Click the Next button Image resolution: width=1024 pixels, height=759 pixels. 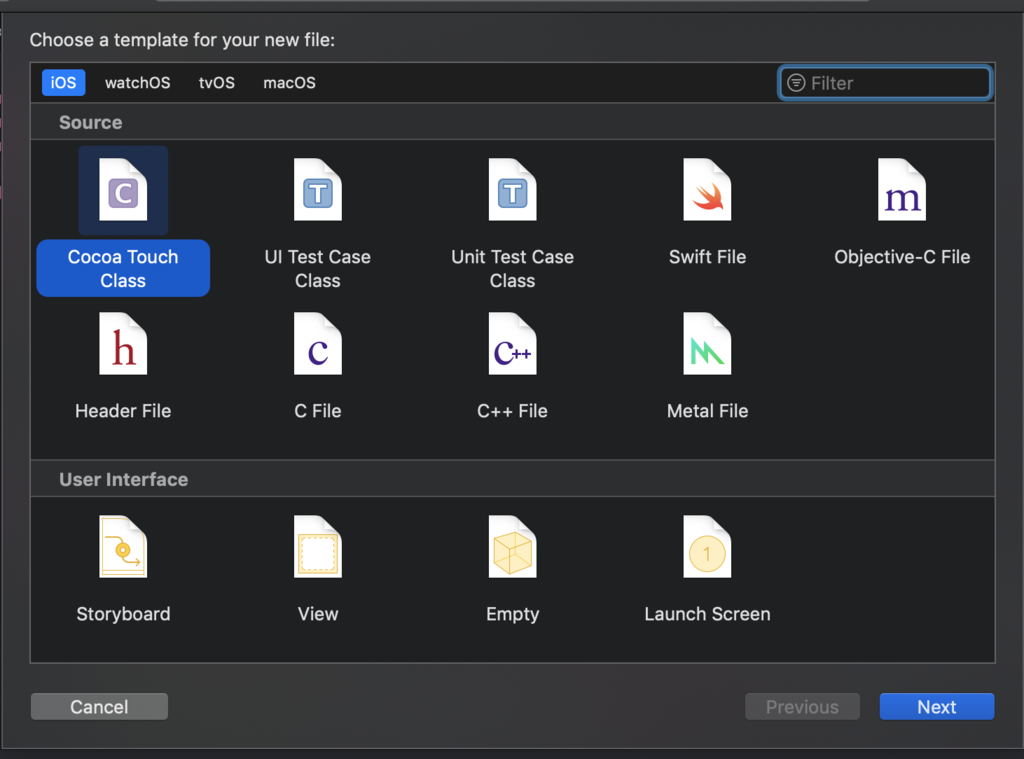[x=936, y=707]
